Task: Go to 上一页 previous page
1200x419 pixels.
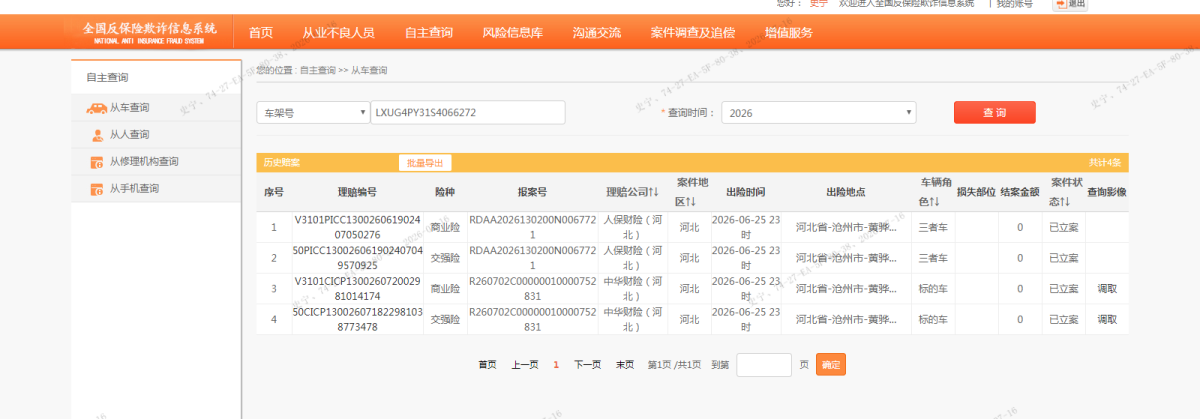Action: coord(525,365)
